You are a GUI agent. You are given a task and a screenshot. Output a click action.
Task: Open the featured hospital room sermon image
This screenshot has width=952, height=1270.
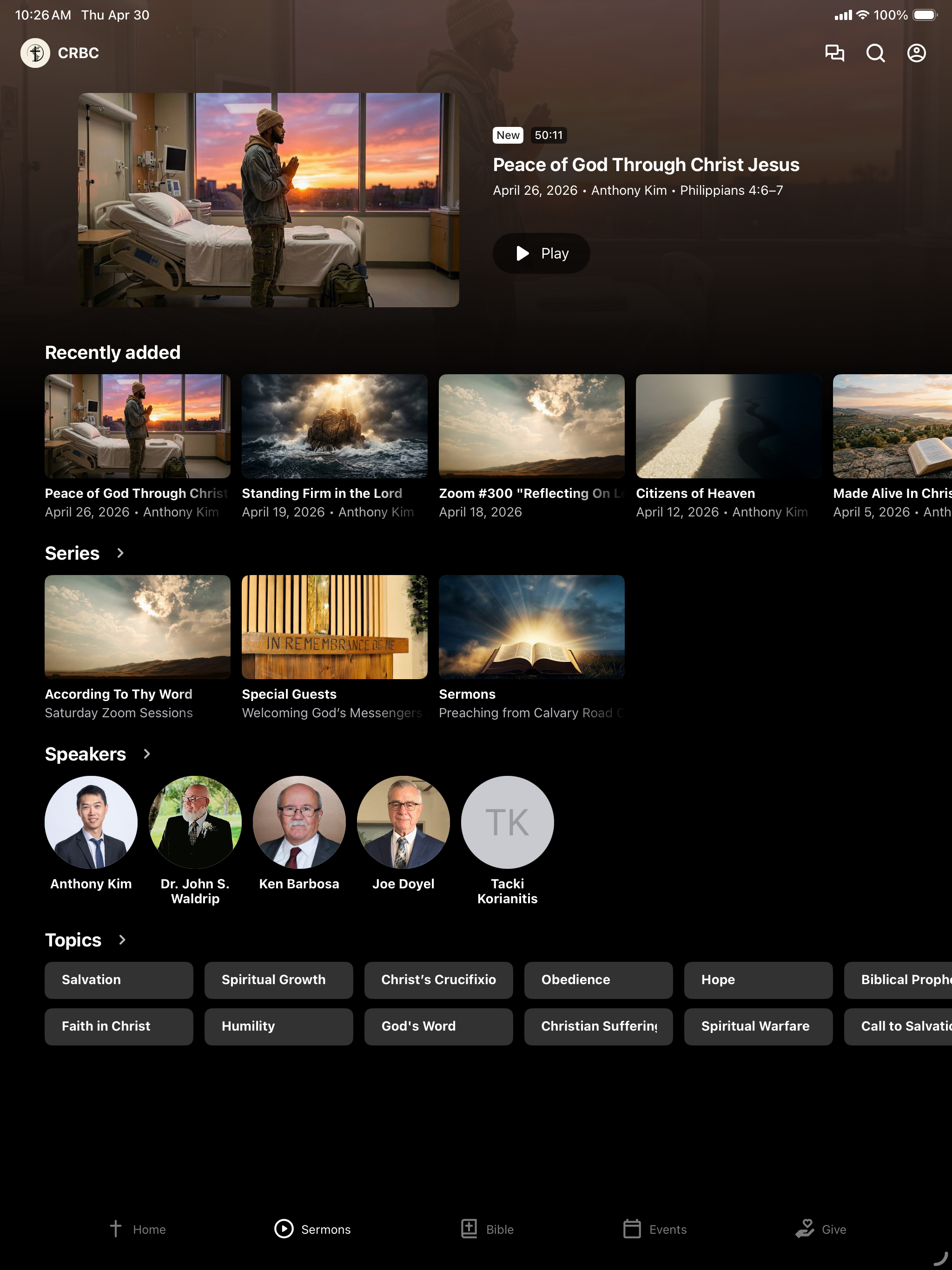pos(269,200)
